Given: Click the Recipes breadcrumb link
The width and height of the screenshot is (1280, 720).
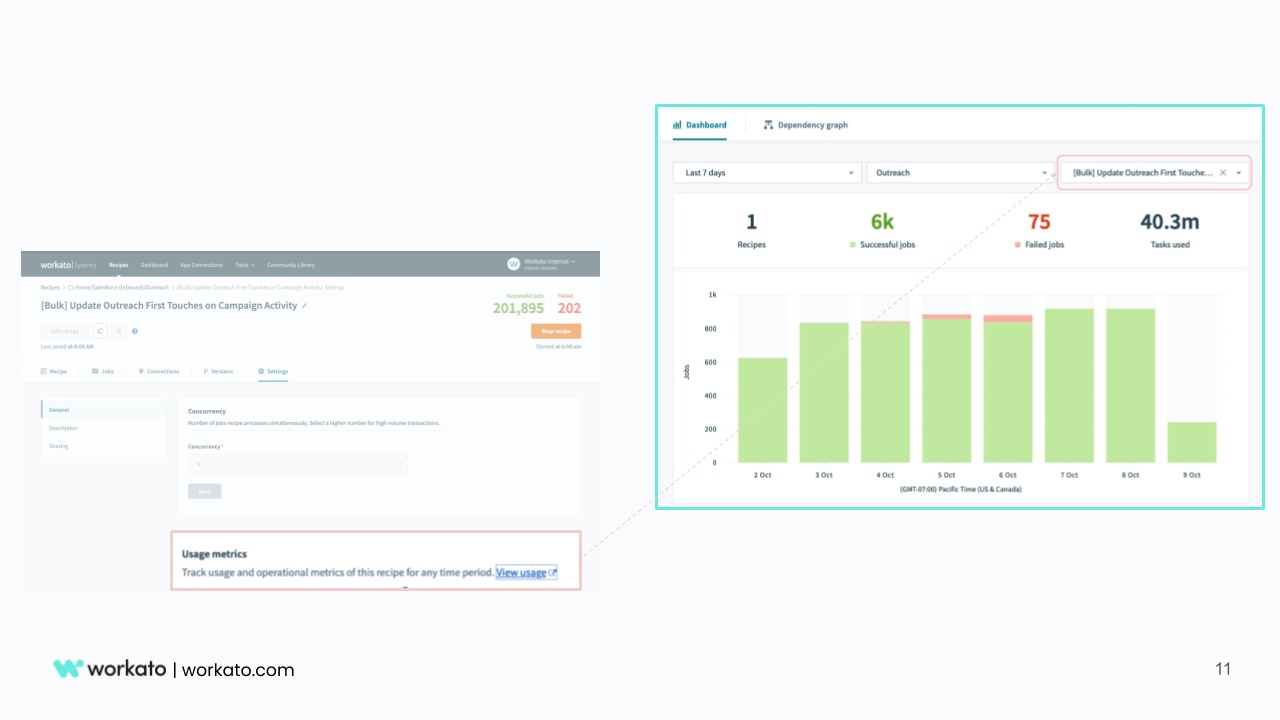Looking at the screenshot, I should pyautogui.click(x=50, y=288).
